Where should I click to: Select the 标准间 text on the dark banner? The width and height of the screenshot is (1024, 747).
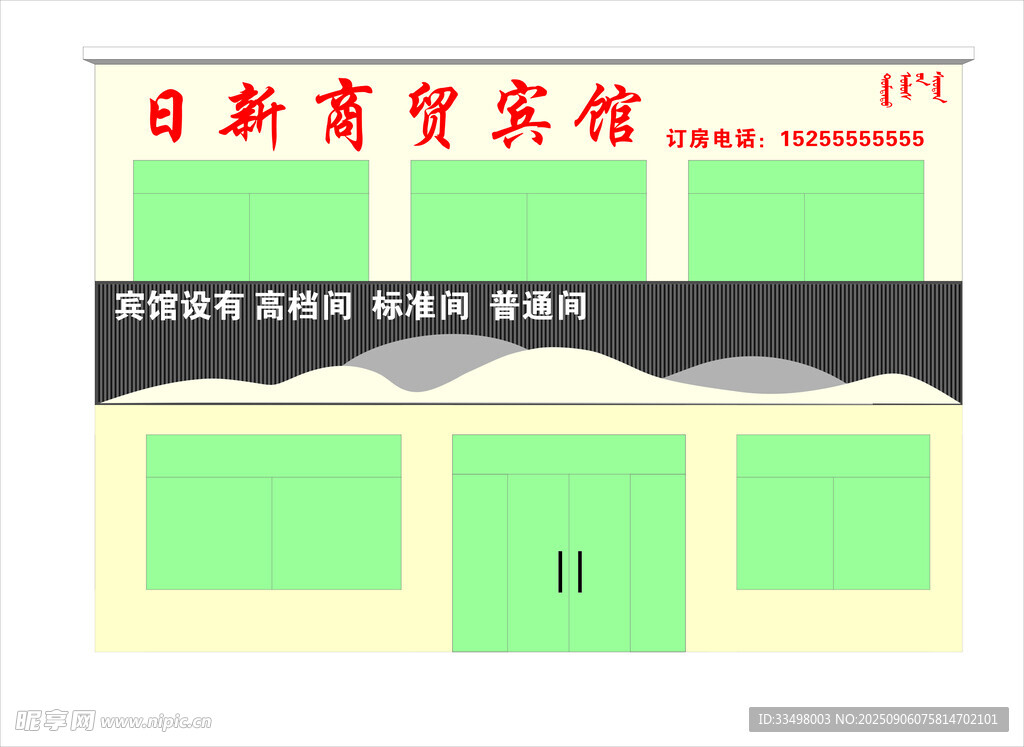pyautogui.click(x=420, y=306)
